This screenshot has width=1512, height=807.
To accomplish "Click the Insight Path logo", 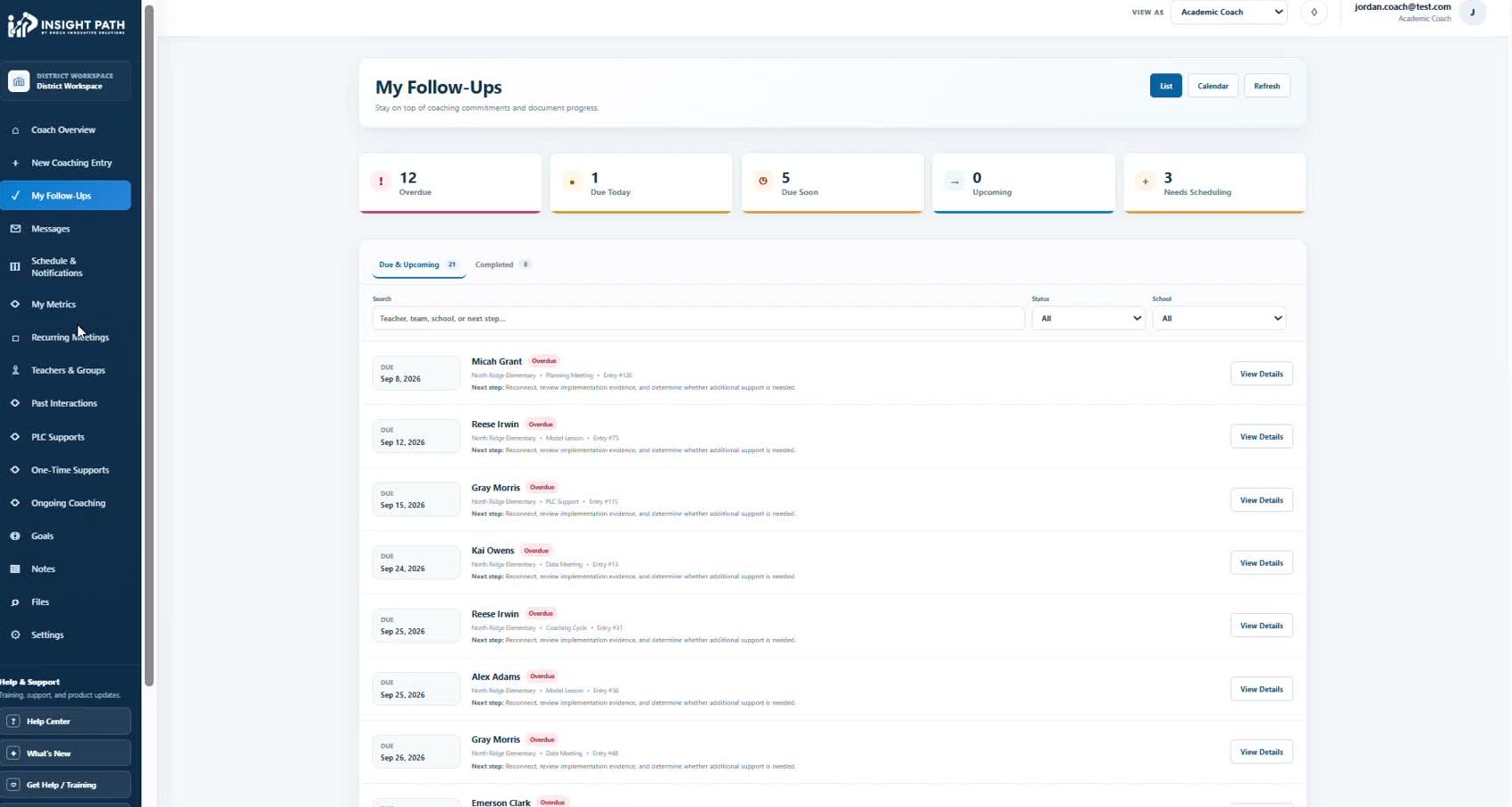I will [66, 25].
